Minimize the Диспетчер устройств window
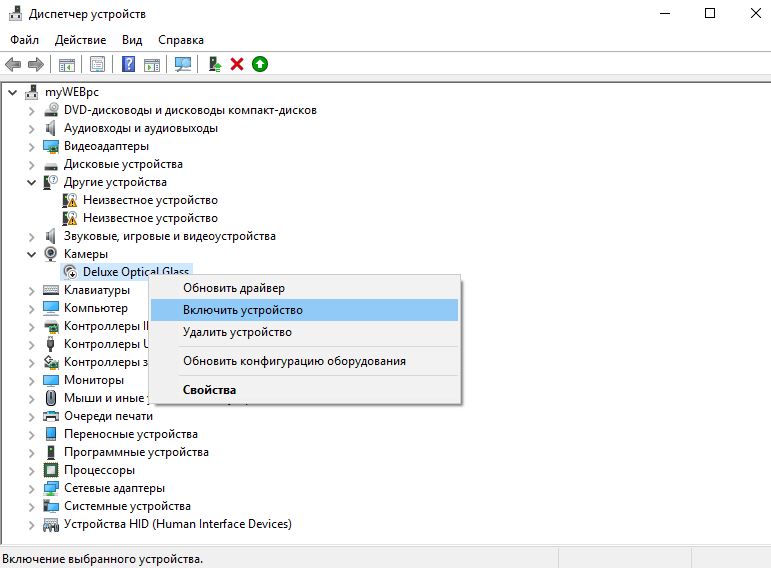 (x=665, y=13)
